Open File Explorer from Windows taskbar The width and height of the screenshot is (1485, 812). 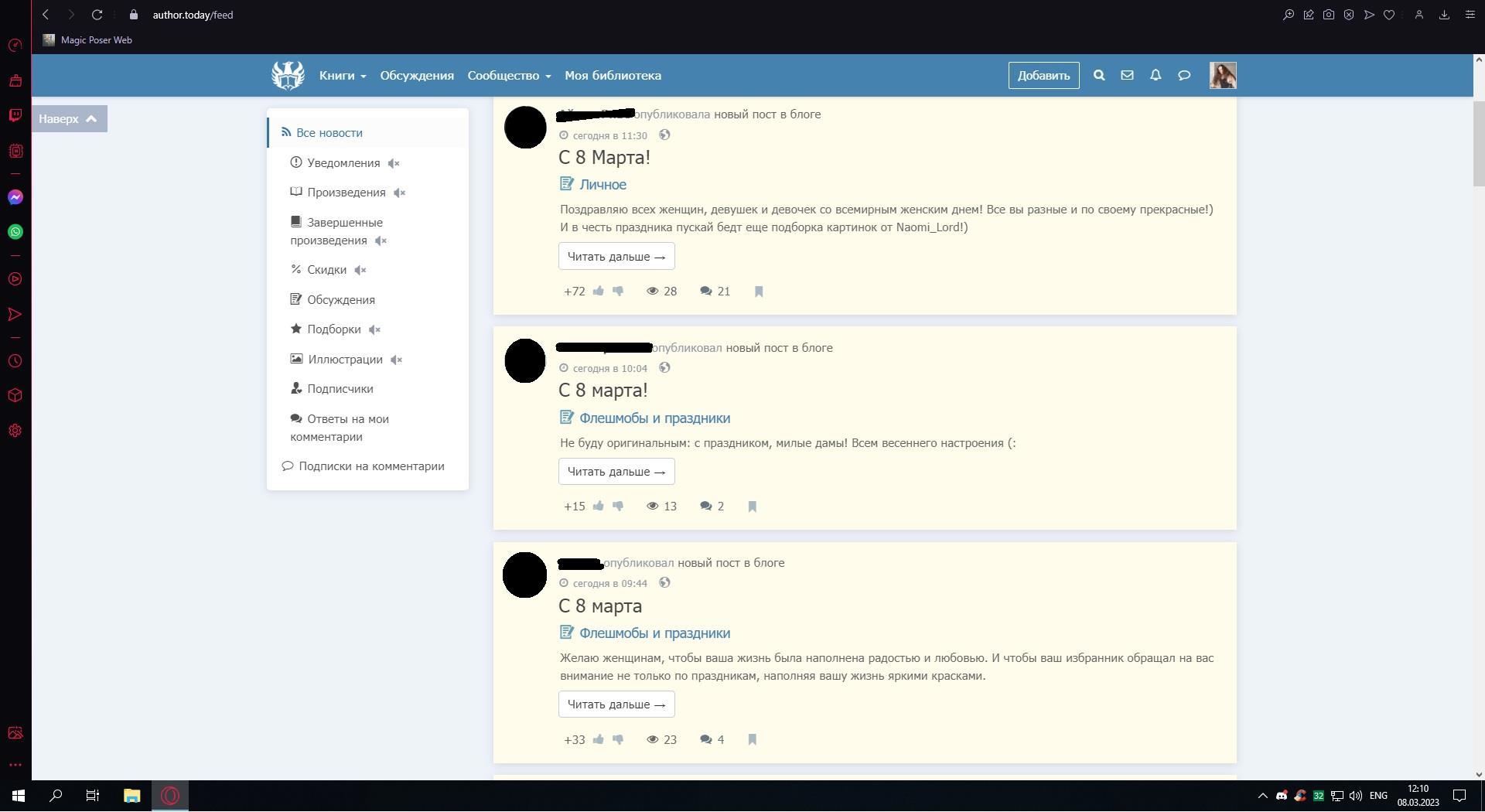(131, 796)
